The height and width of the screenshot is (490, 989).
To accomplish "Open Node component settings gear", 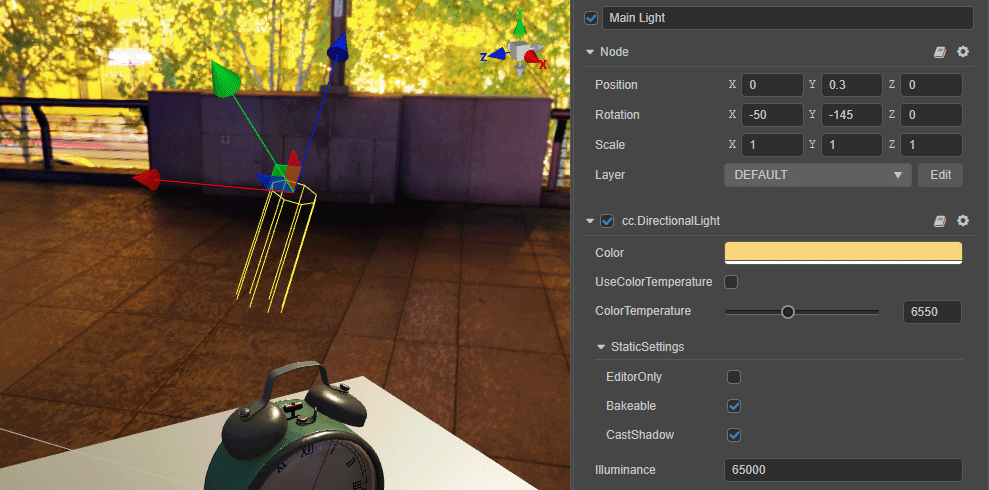I will click(963, 52).
